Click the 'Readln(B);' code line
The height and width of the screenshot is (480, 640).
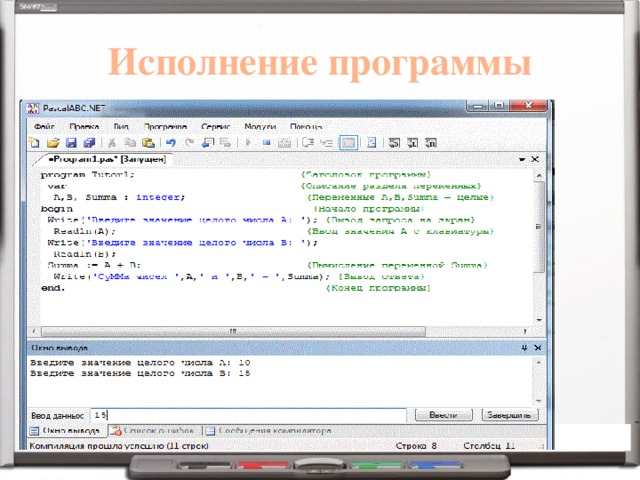click(x=84, y=254)
